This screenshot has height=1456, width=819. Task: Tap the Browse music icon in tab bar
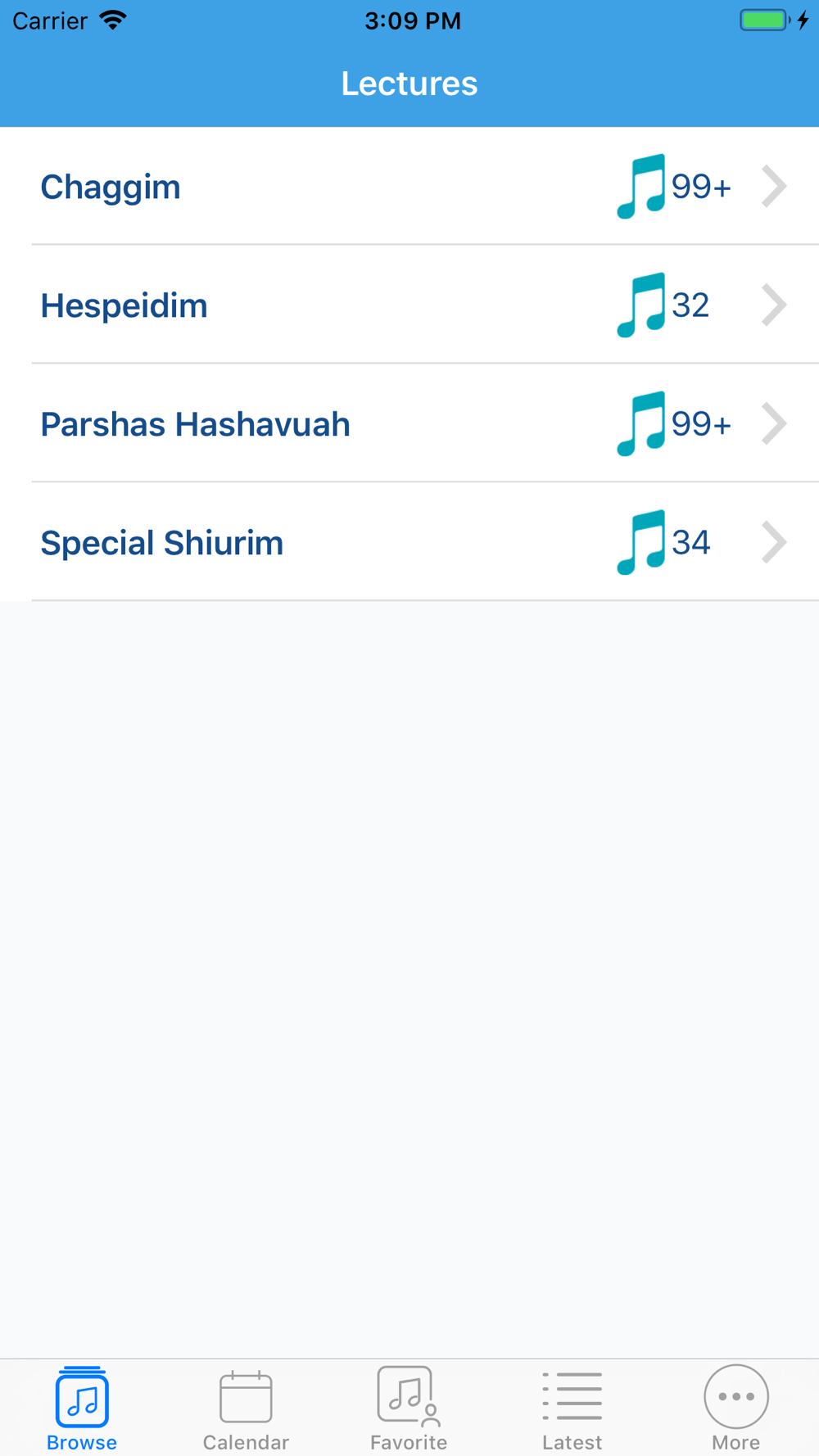point(82,1398)
